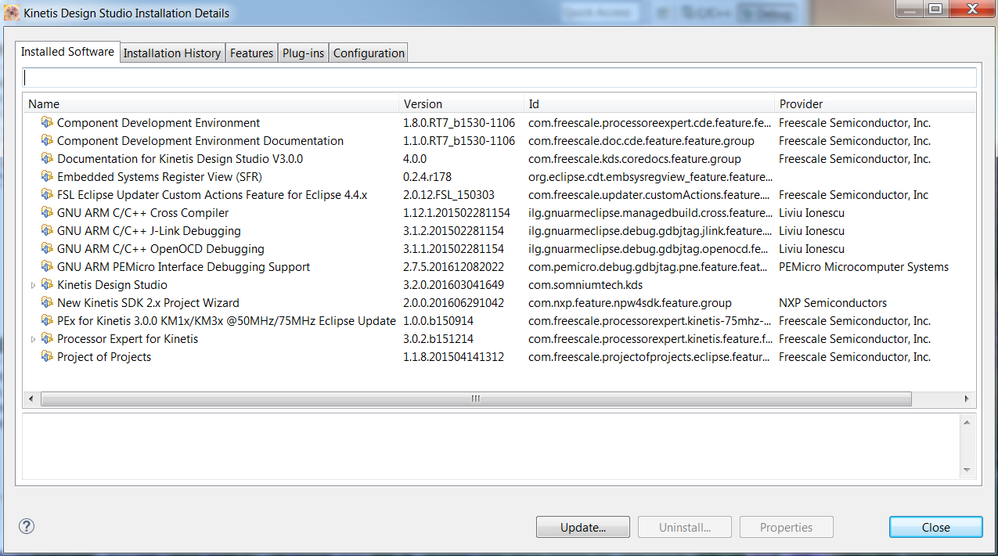This screenshot has width=998, height=556.
Task: Focus the filter text field above the list
Action: 499,78
